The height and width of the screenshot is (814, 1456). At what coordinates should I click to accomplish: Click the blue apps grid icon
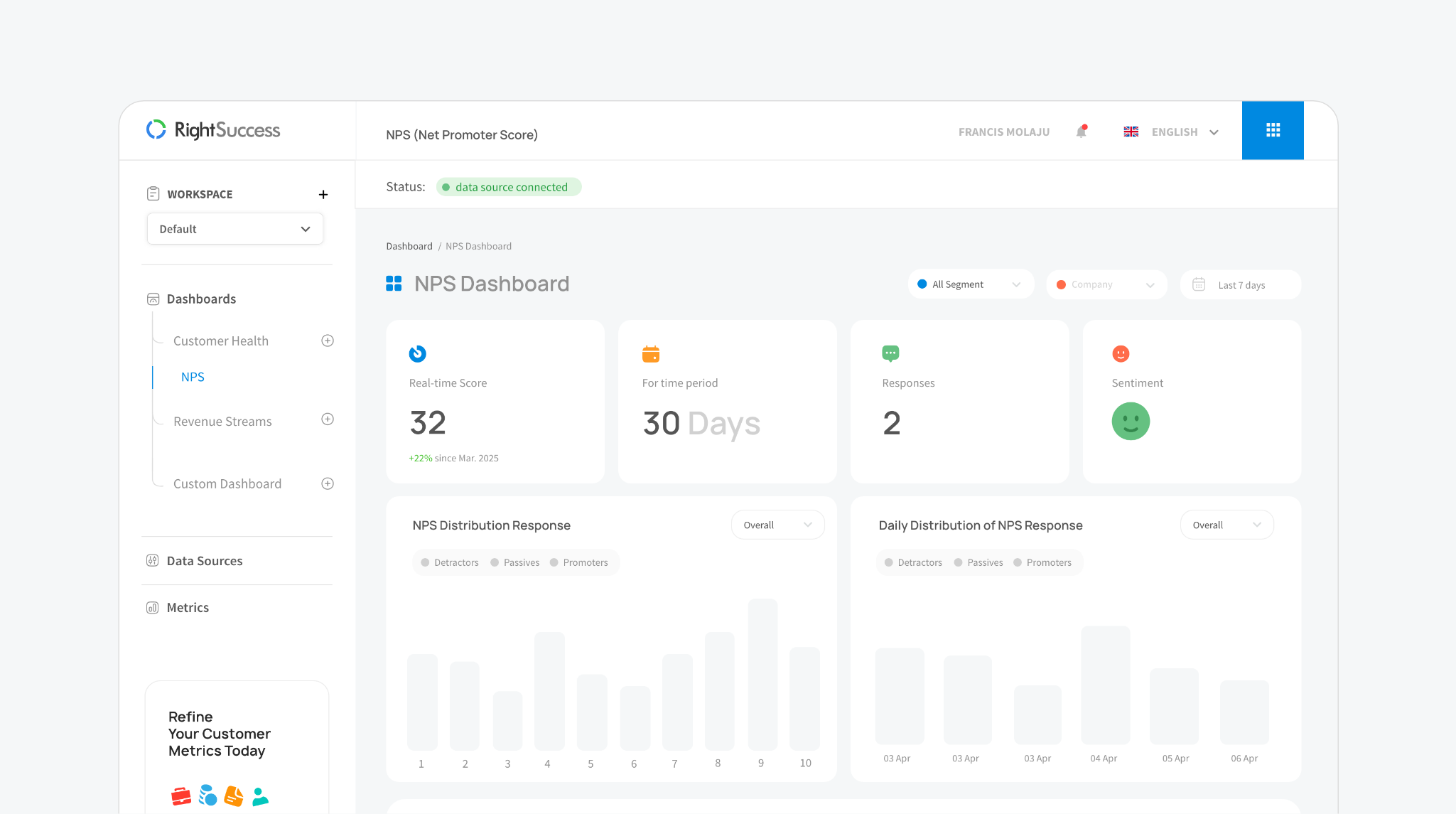(1273, 130)
